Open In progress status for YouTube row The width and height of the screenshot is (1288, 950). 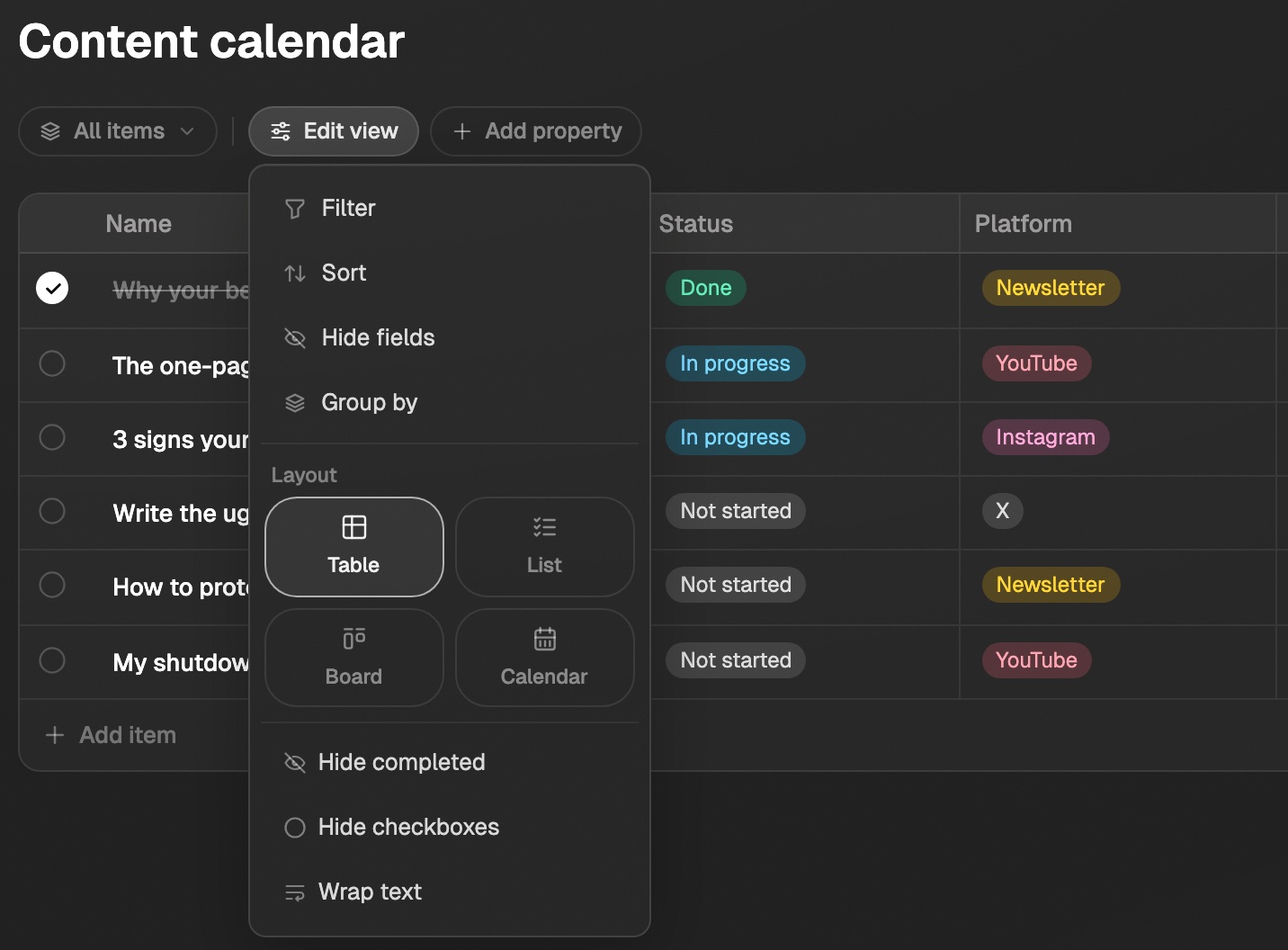click(735, 363)
